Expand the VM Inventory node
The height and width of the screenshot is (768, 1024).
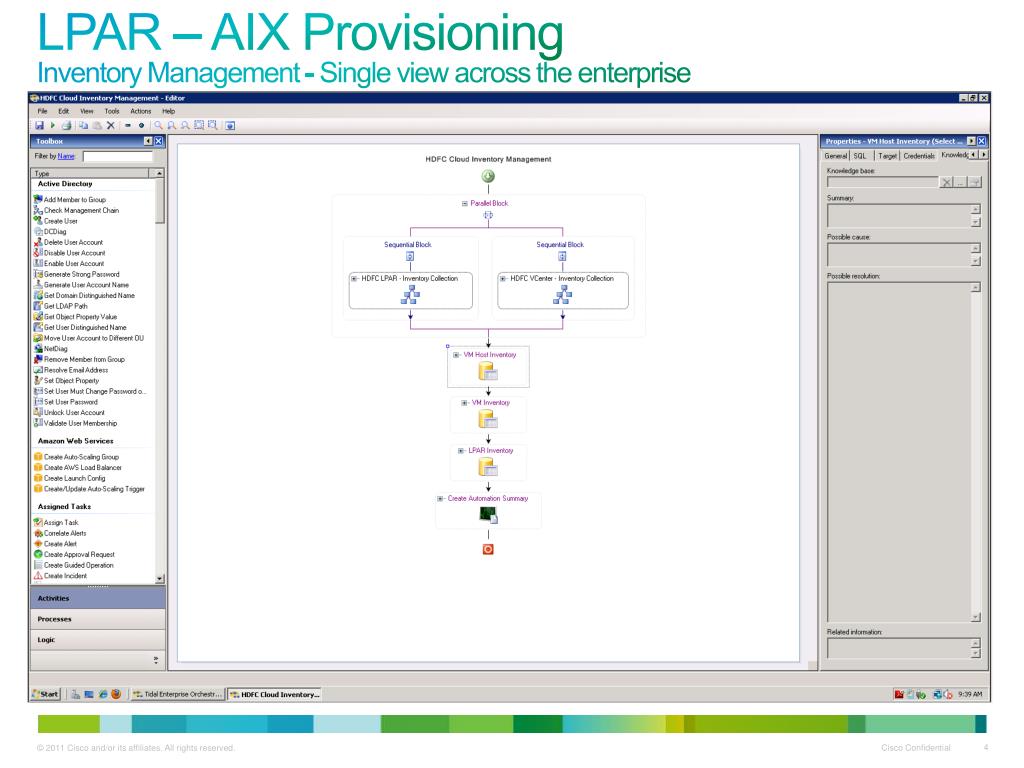point(464,403)
